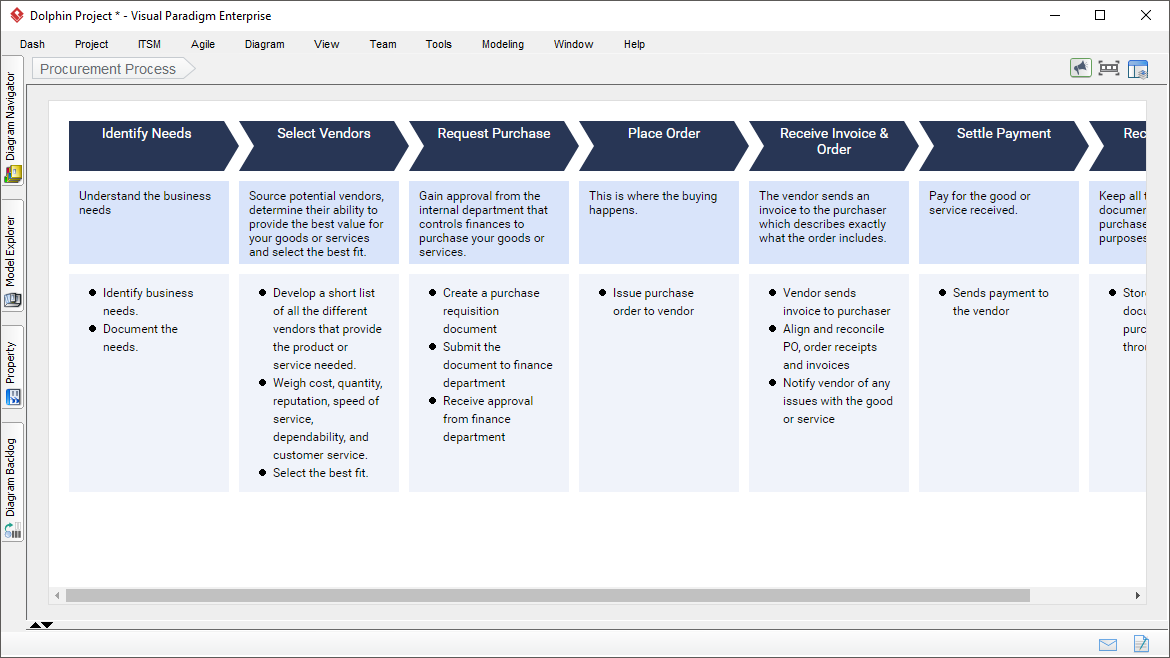This screenshot has height=658, width=1170.
Task: Open the ITSM menu
Action: [x=149, y=44]
